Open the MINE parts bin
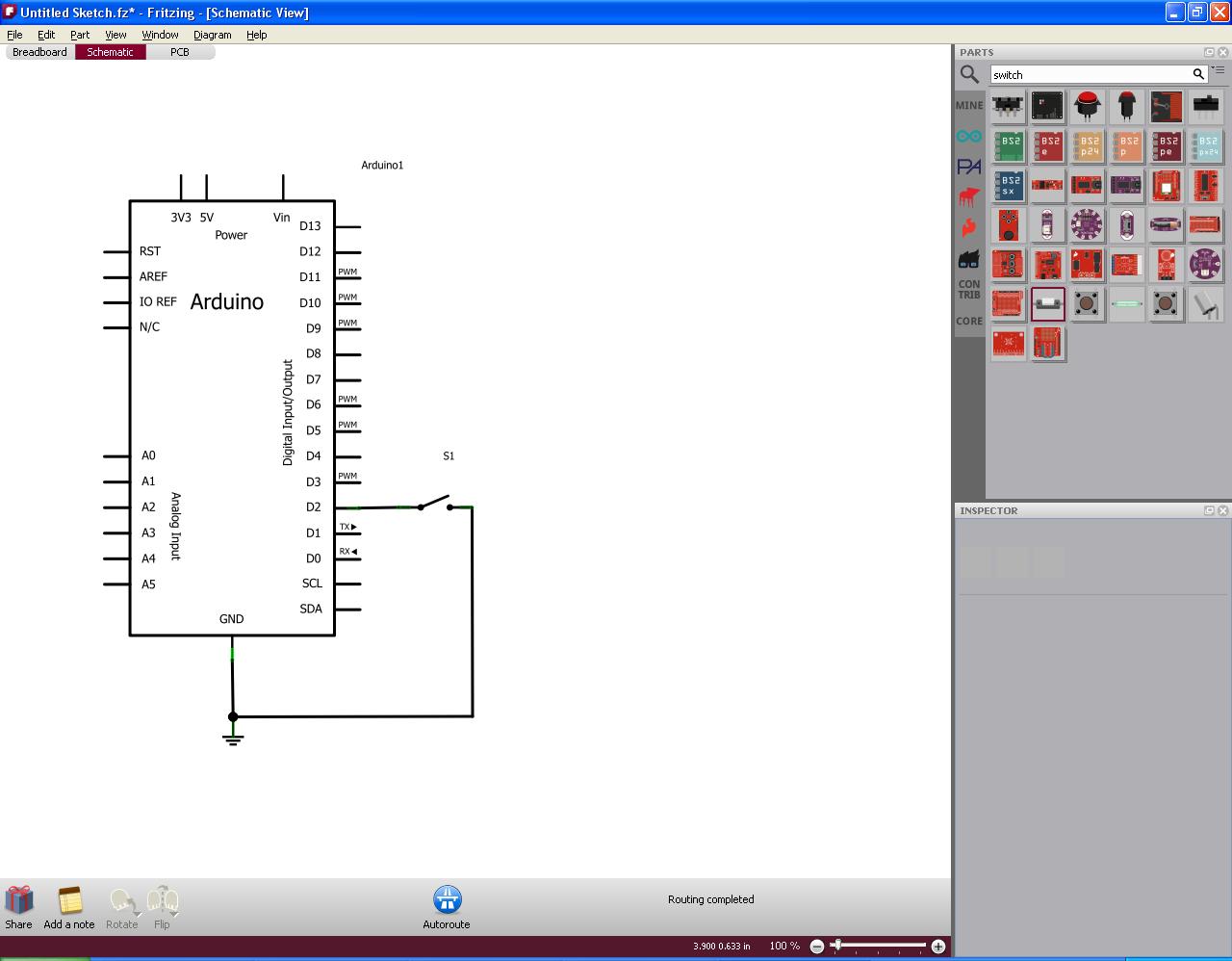 (x=969, y=106)
